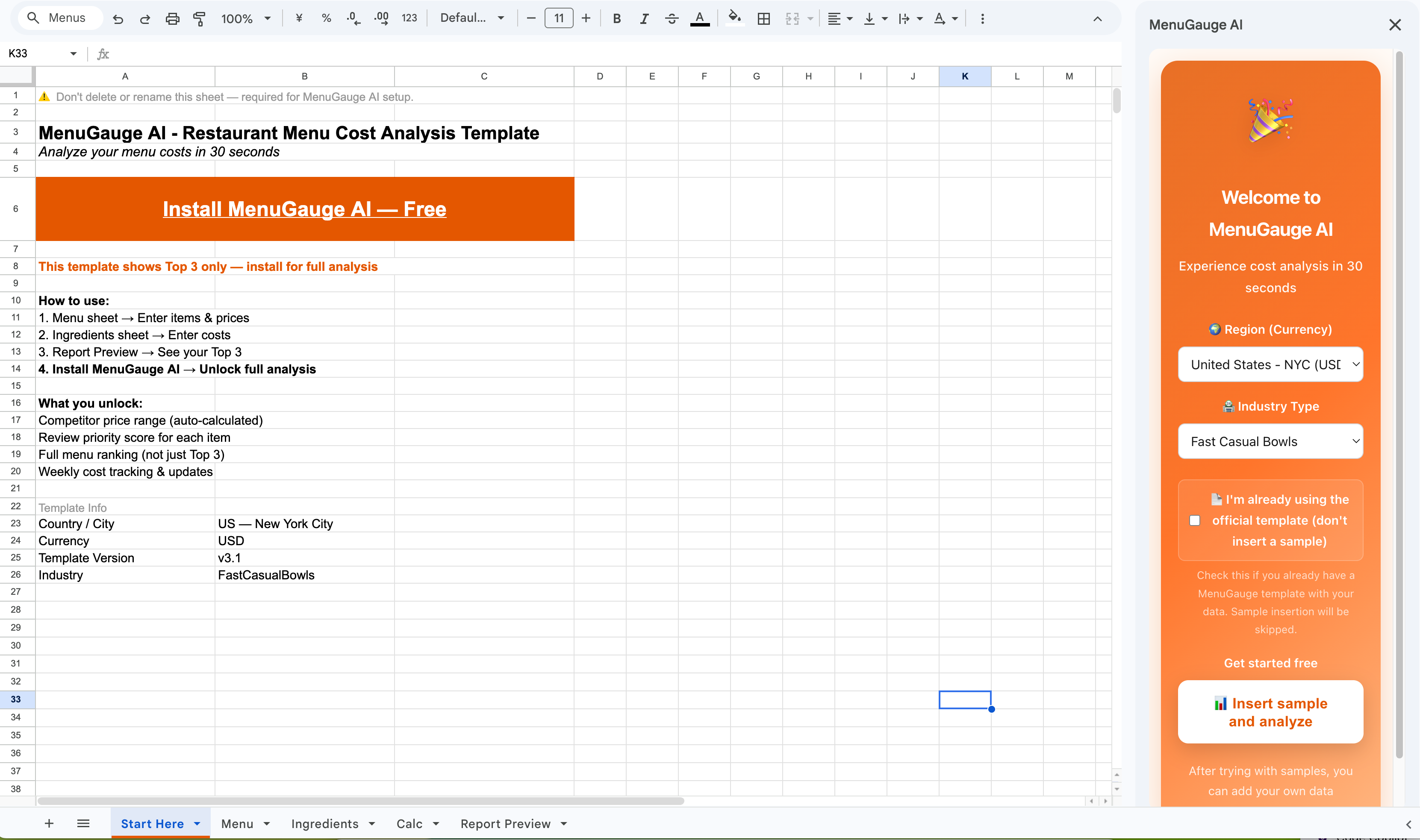Open the Region currency dropdown
Viewport: 1420px width, 840px height.
point(1270,364)
